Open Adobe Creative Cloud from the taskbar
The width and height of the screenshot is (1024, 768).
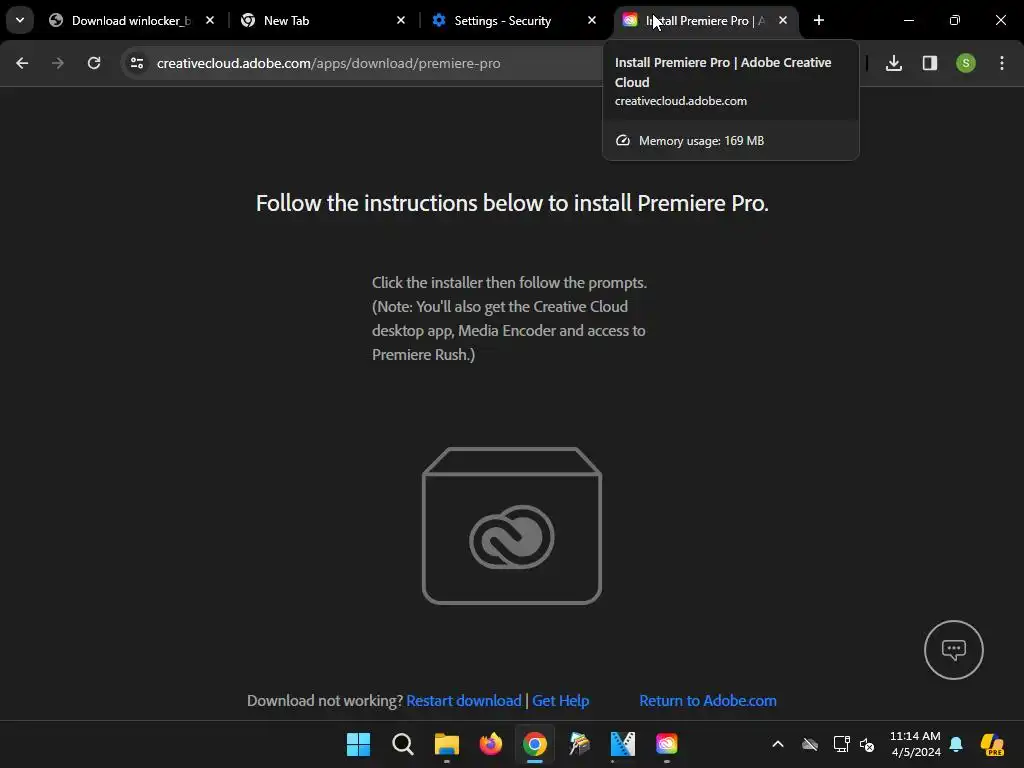pos(667,744)
